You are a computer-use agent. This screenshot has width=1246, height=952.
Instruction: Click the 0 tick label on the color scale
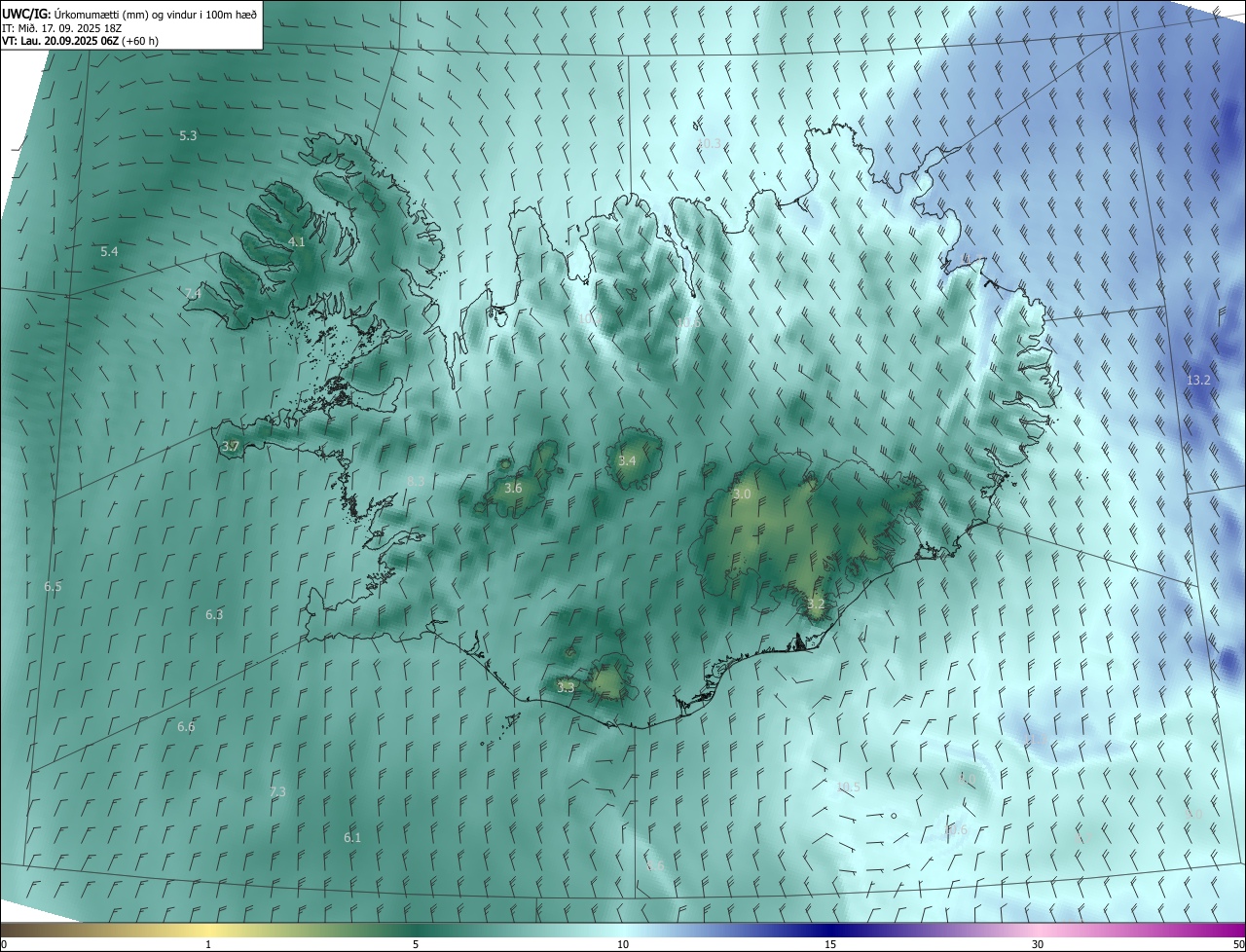[x=4, y=944]
